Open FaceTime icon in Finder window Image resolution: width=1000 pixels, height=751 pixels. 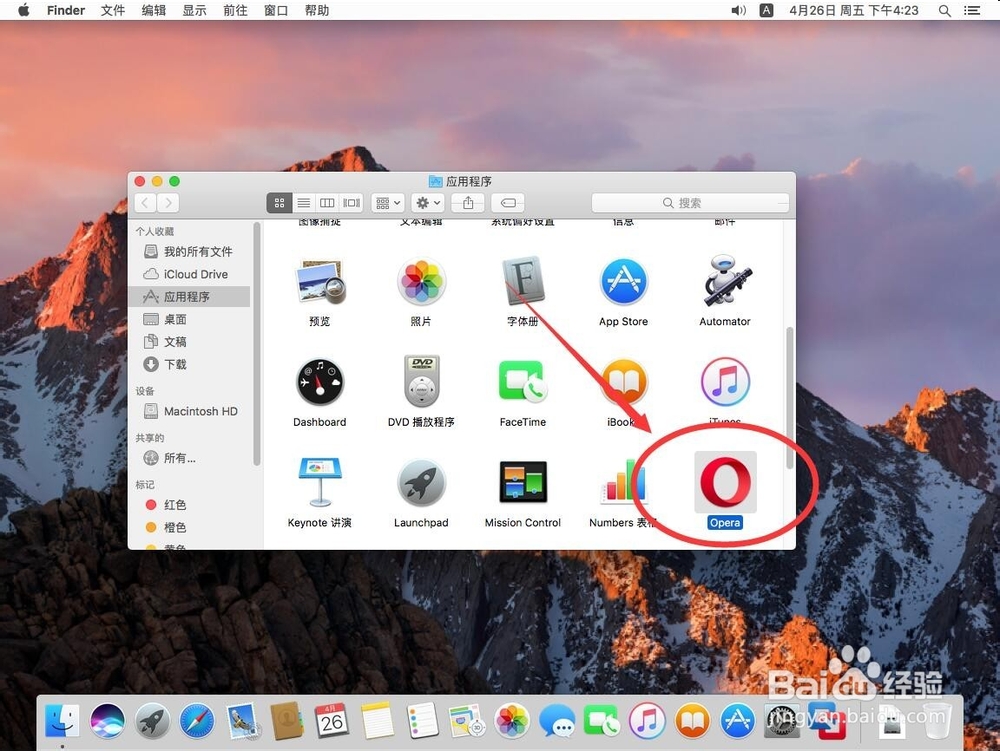[x=523, y=381]
